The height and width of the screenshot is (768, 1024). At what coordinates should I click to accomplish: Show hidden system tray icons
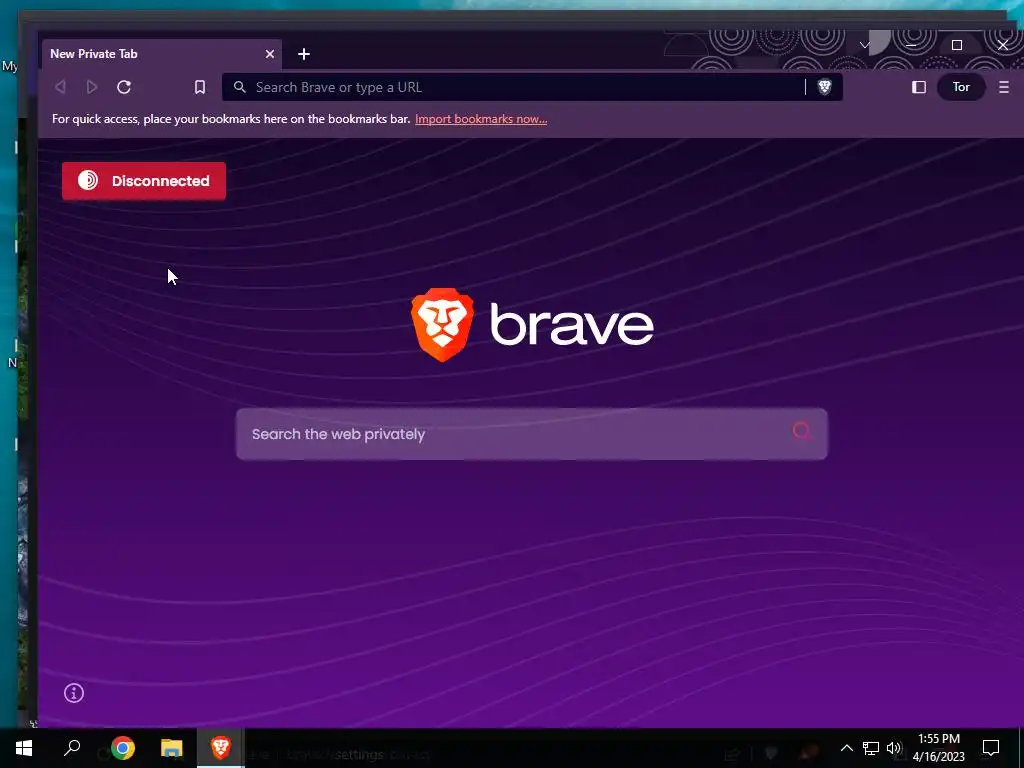846,748
